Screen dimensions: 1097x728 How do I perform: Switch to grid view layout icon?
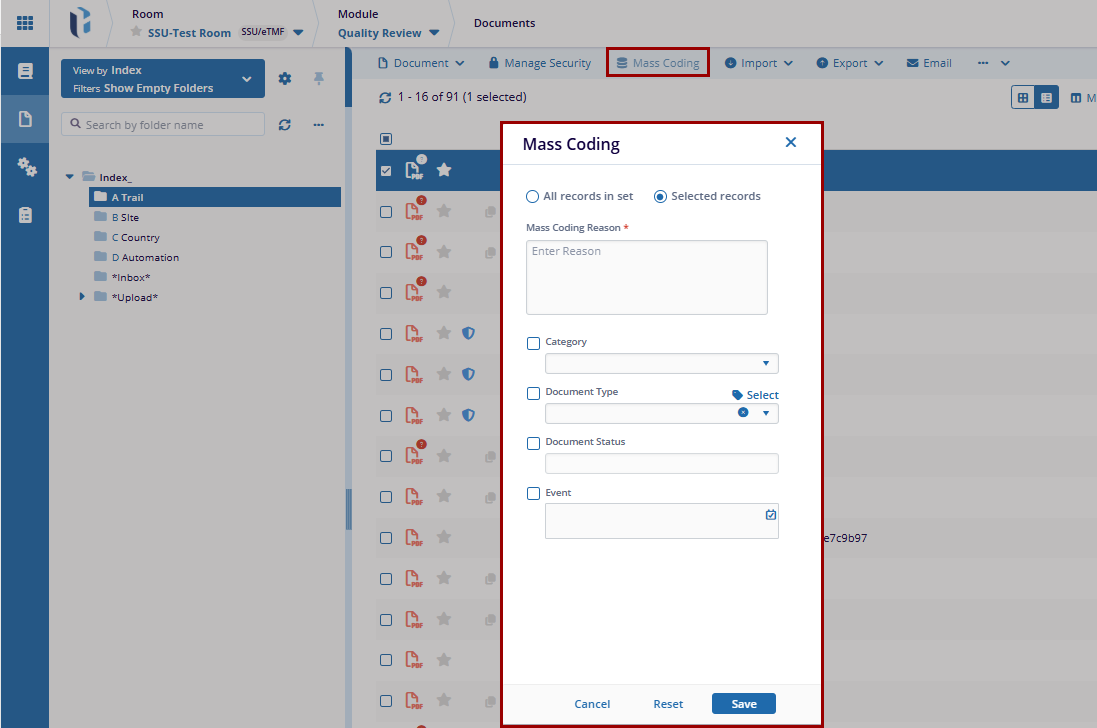1023,98
